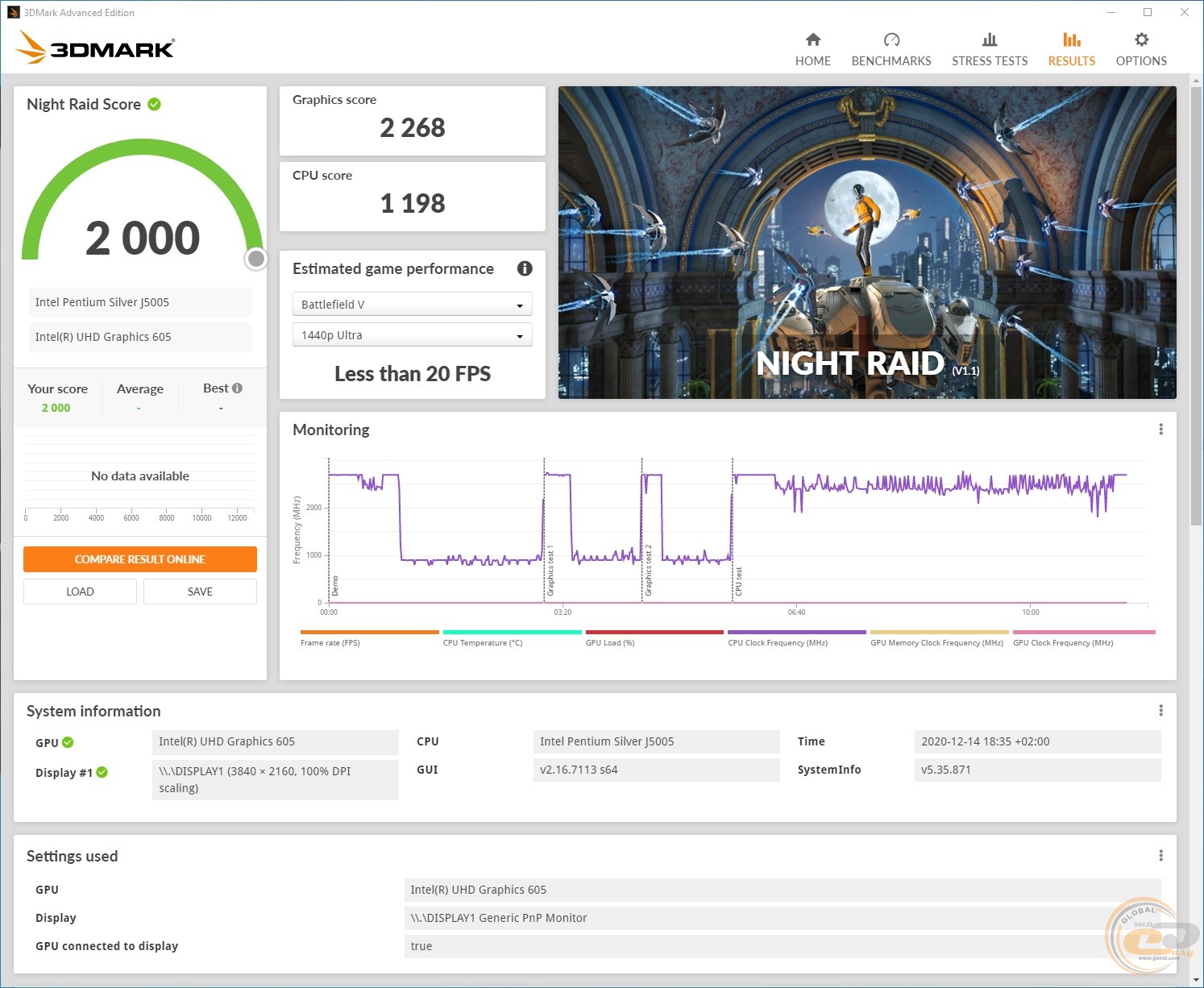The height and width of the screenshot is (988, 1204).
Task: Go to the Benchmarks gauge icon
Action: pyautogui.click(x=891, y=40)
